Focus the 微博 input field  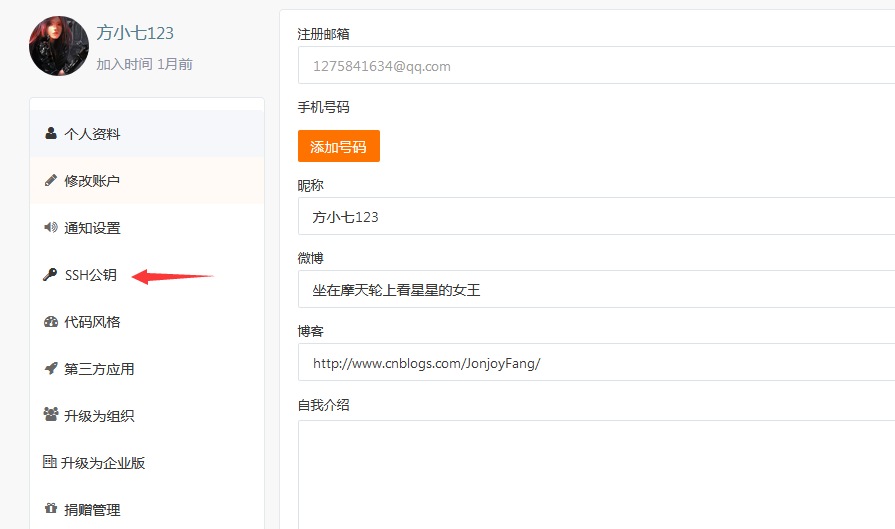596,289
